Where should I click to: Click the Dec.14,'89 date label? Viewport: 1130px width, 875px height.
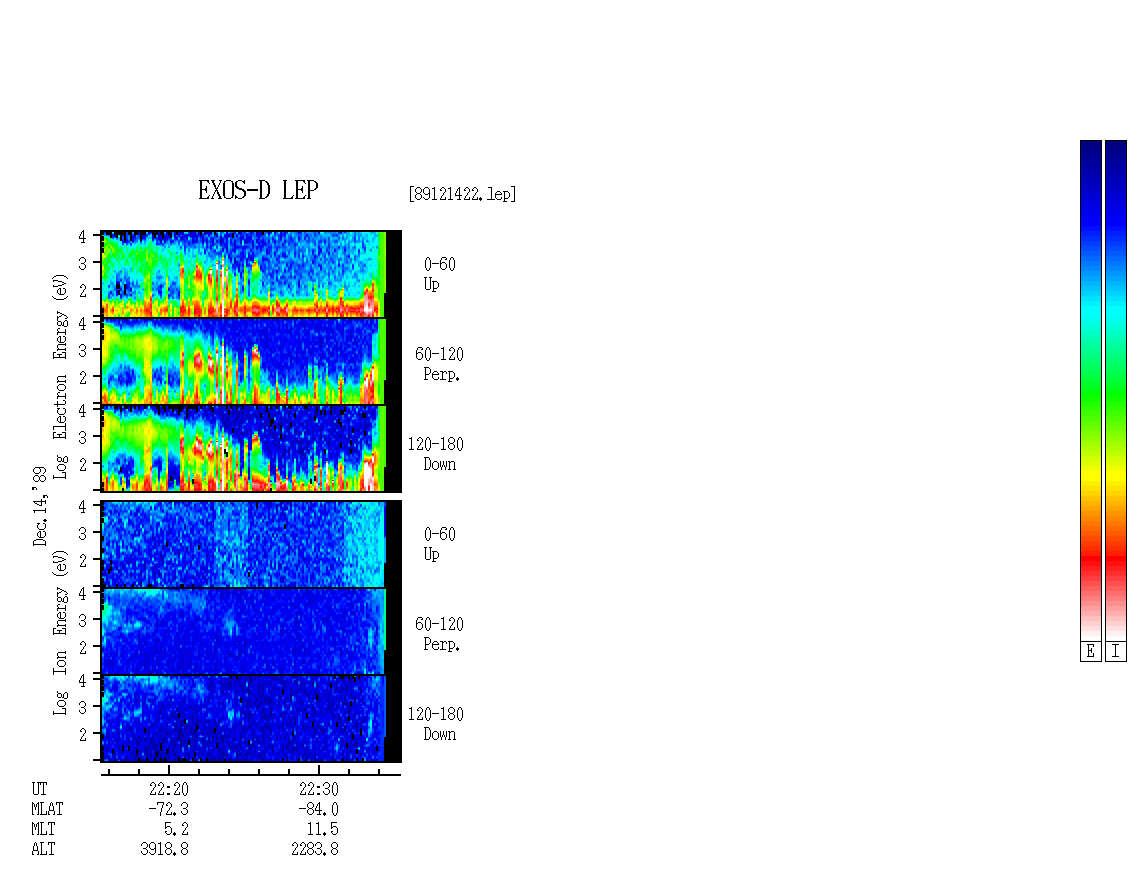[x=40, y=506]
